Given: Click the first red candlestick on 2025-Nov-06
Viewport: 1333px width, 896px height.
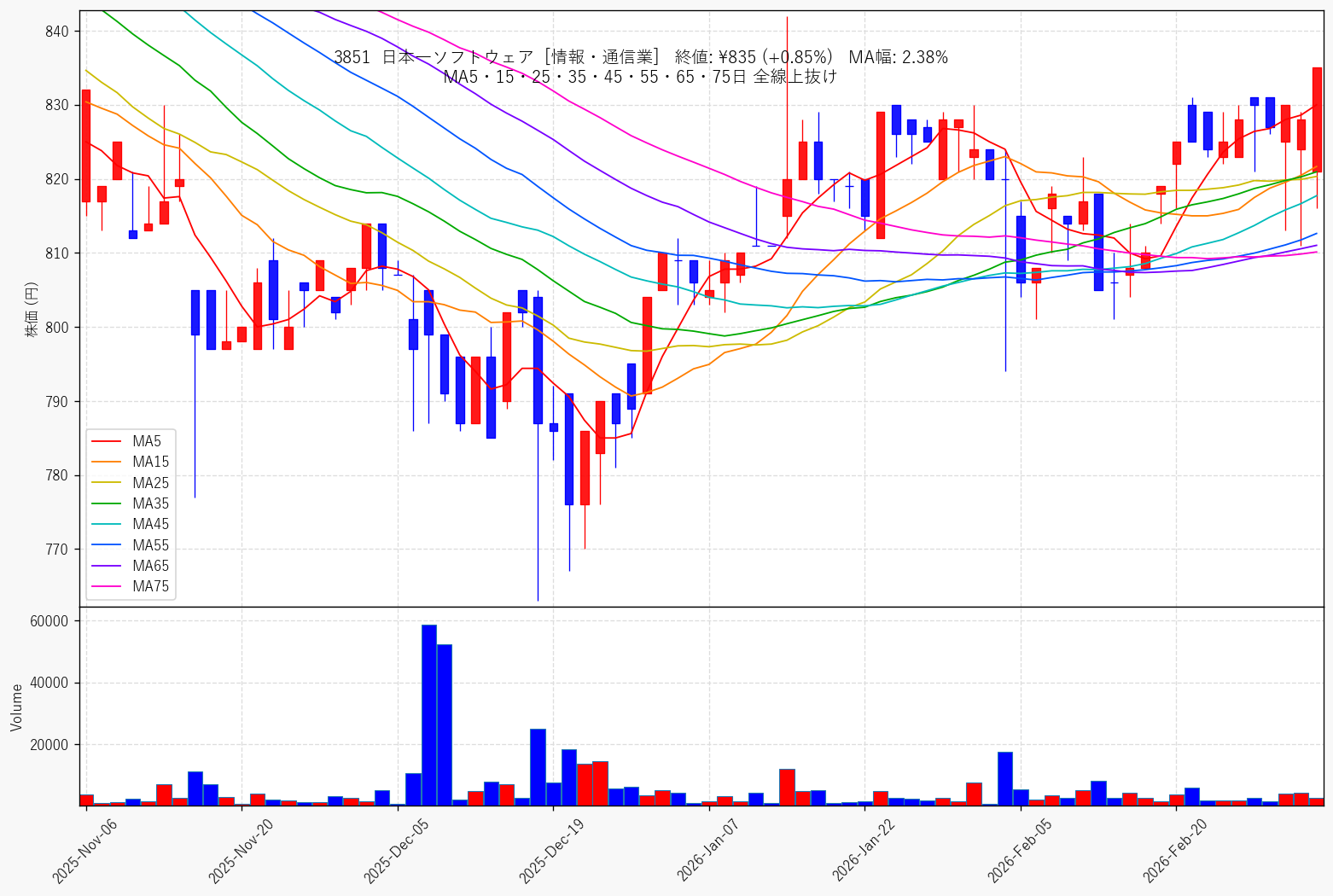Looking at the screenshot, I should (86, 146).
